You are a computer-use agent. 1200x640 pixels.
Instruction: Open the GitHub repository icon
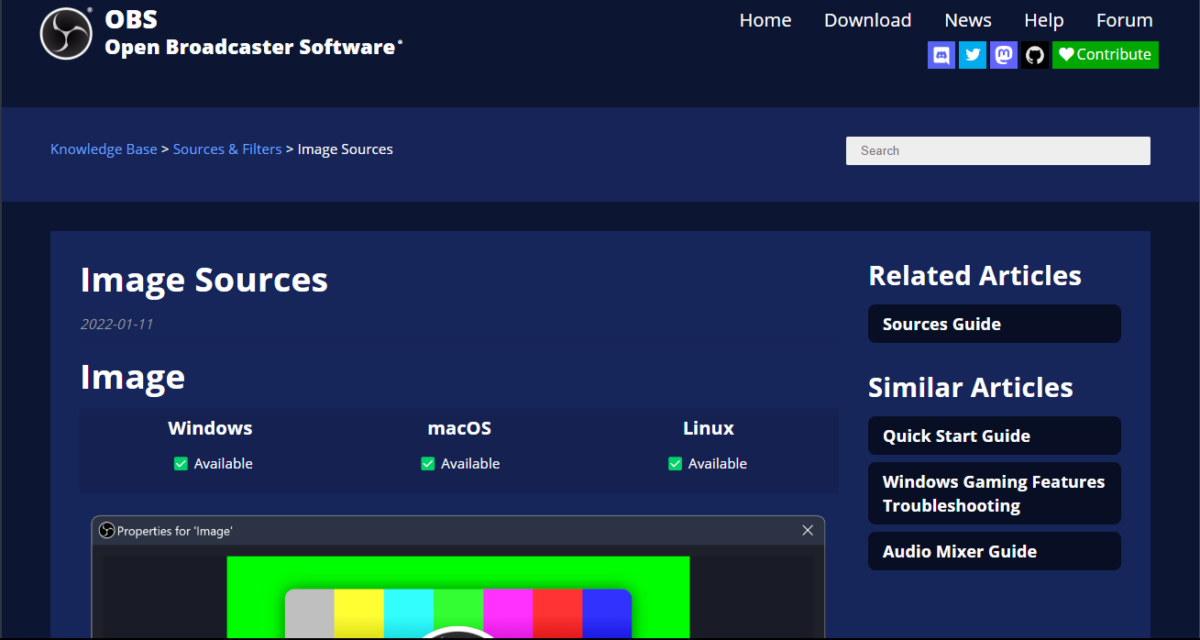tap(1034, 55)
